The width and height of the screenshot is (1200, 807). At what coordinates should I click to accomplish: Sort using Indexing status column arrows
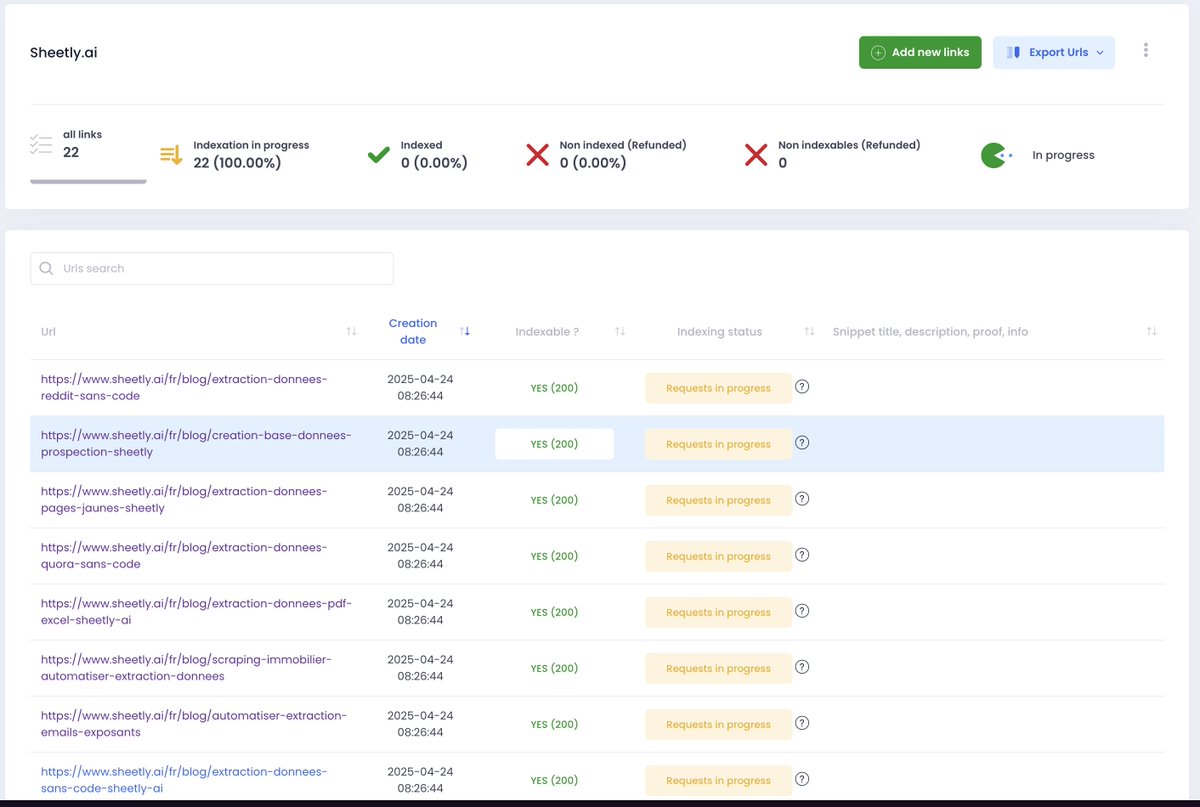click(810, 331)
